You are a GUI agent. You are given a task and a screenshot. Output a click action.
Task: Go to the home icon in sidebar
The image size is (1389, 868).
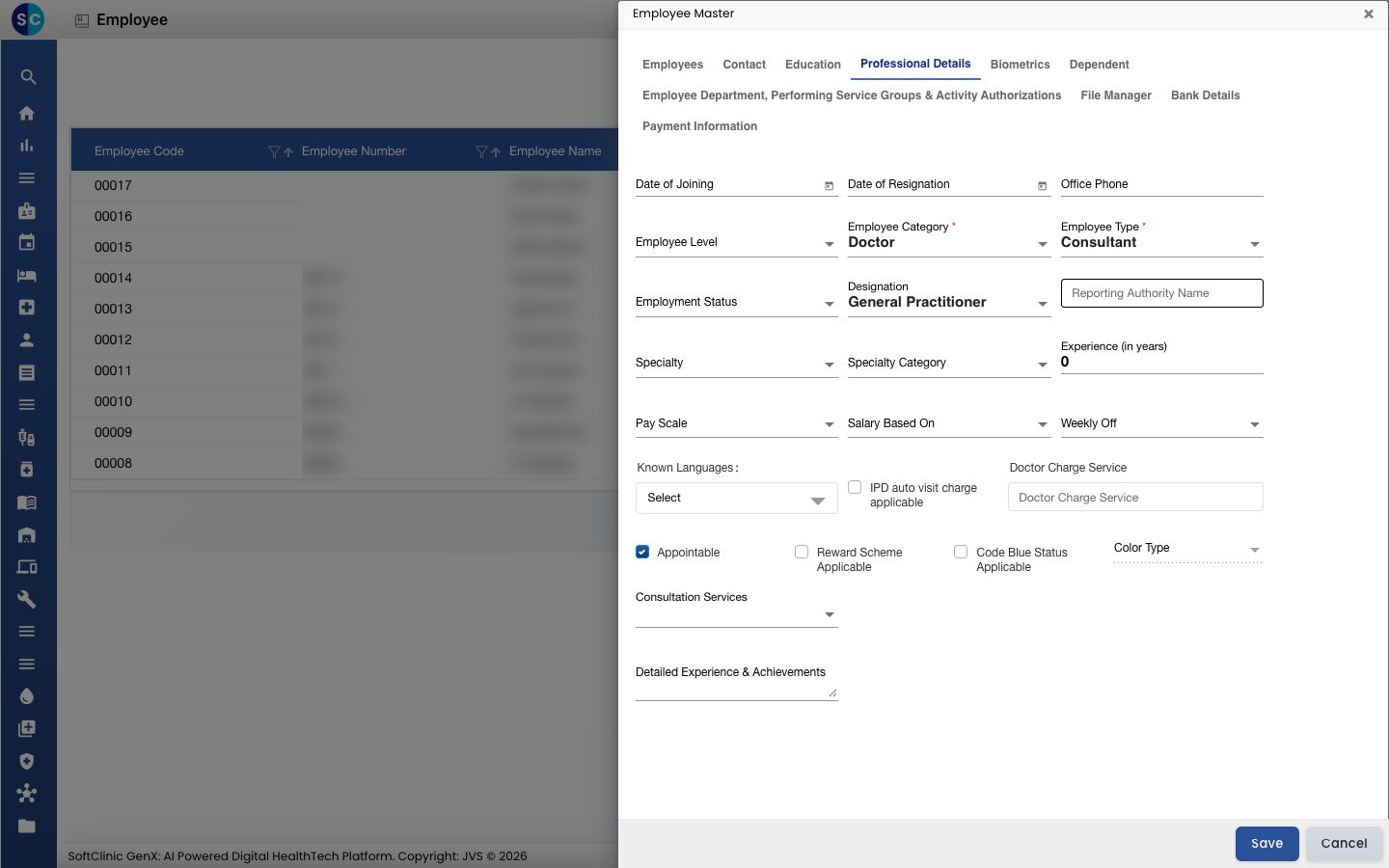tap(27, 113)
